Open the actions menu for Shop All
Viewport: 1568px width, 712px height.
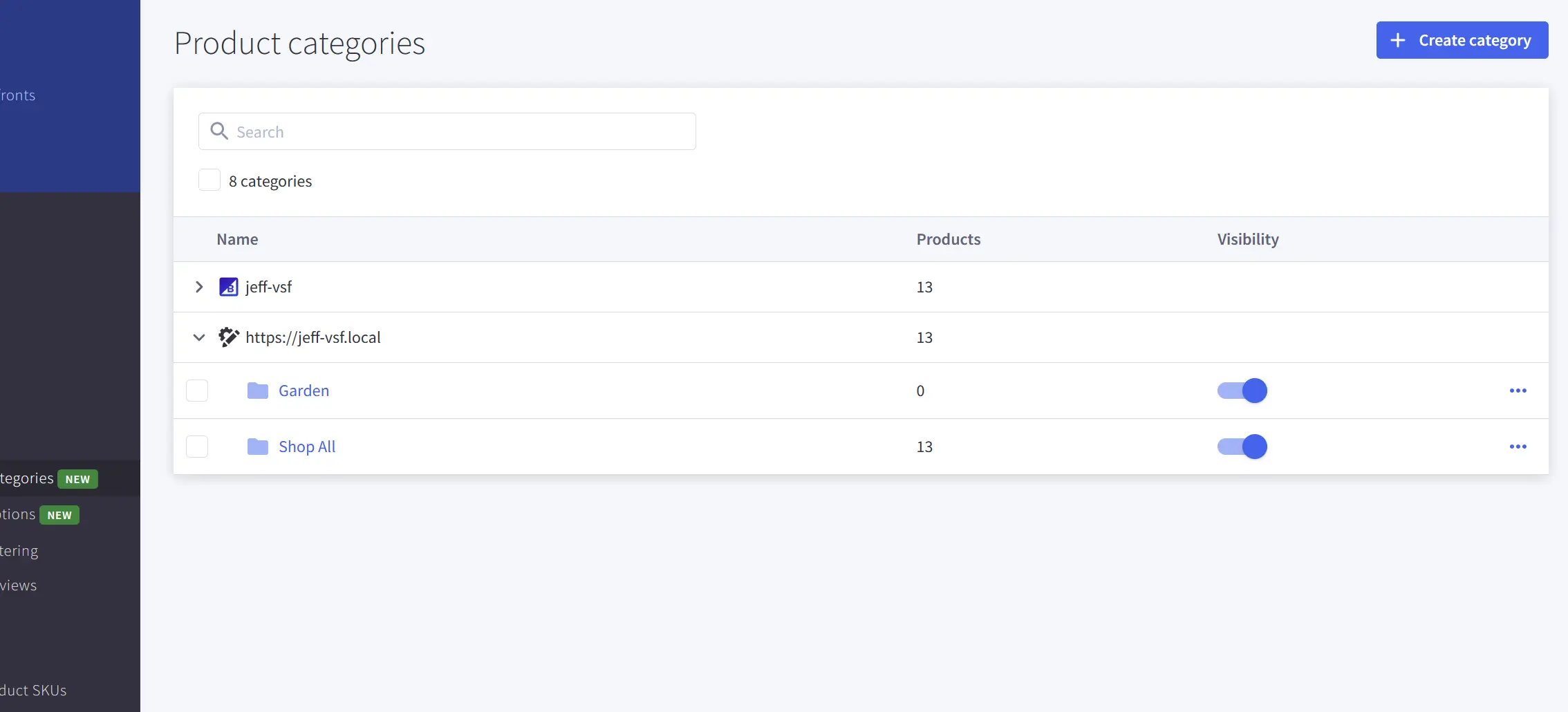pos(1518,447)
